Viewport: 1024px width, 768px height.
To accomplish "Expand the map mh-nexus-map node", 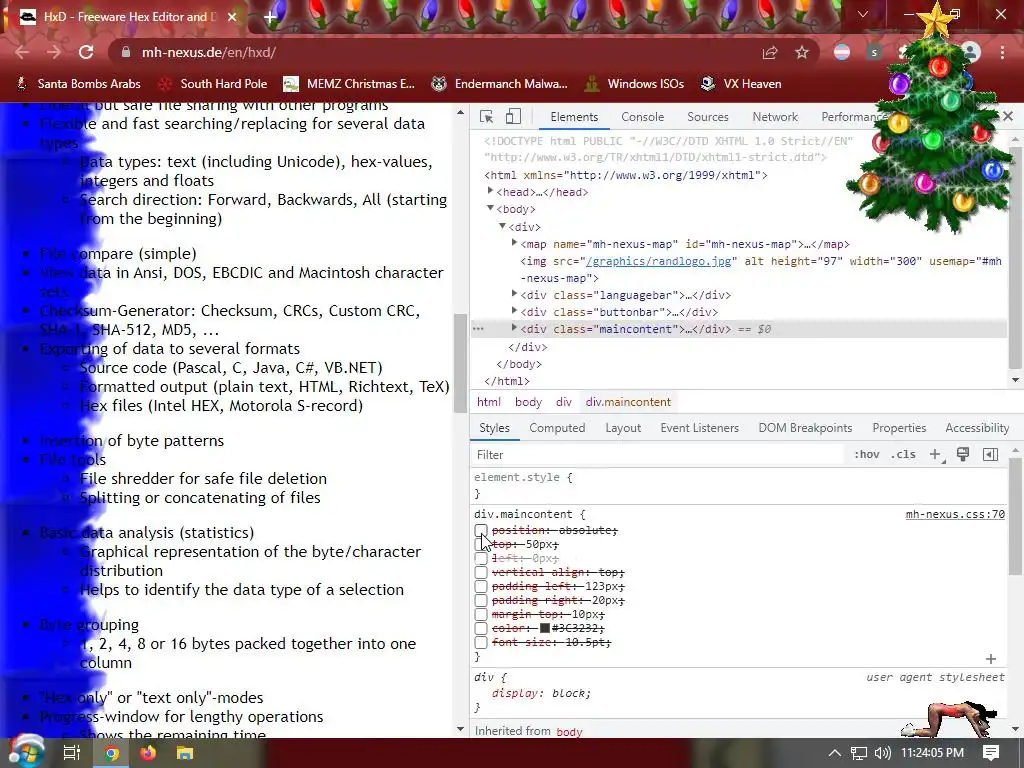I will pos(515,243).
